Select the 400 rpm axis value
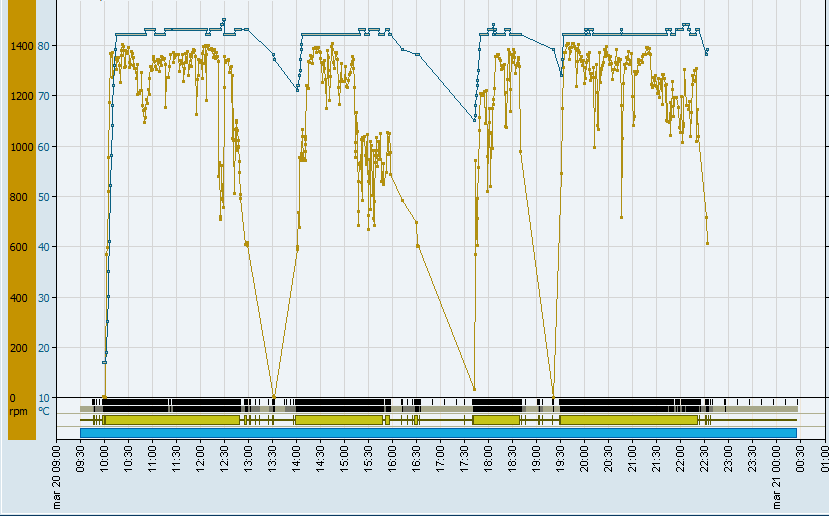 coord(19,298)
